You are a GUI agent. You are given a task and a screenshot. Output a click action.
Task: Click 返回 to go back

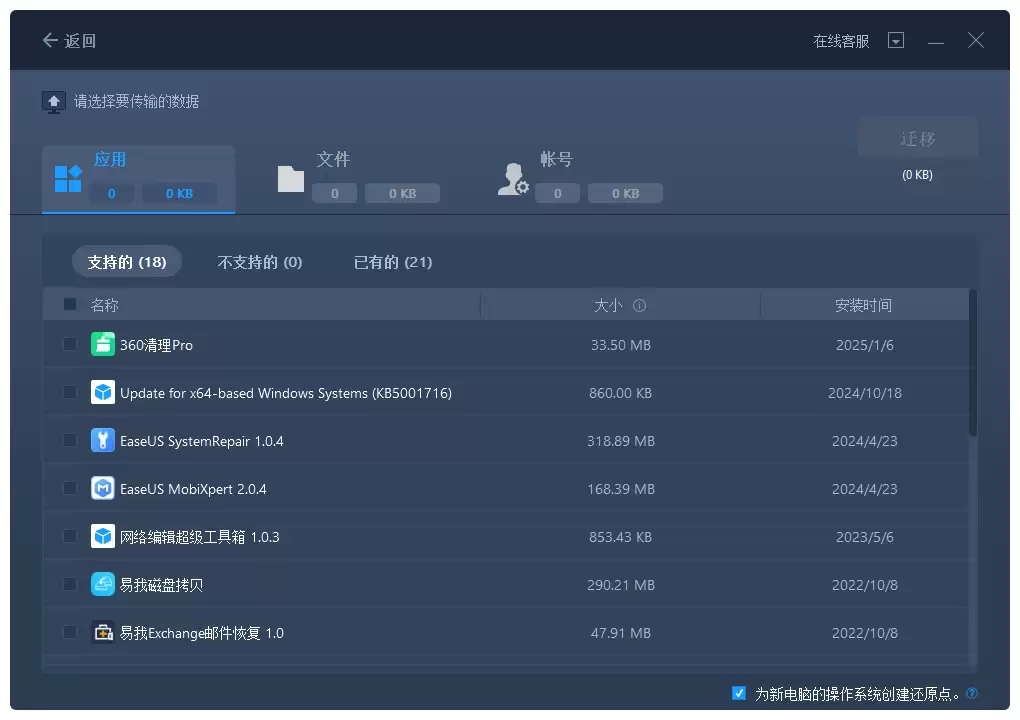click(68, 40)
